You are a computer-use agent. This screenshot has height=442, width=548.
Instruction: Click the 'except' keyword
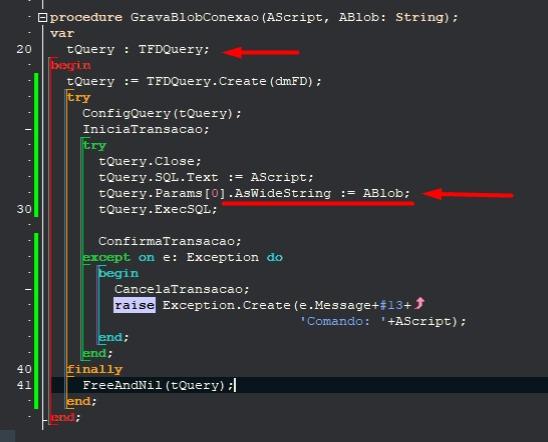click(106, 258)
